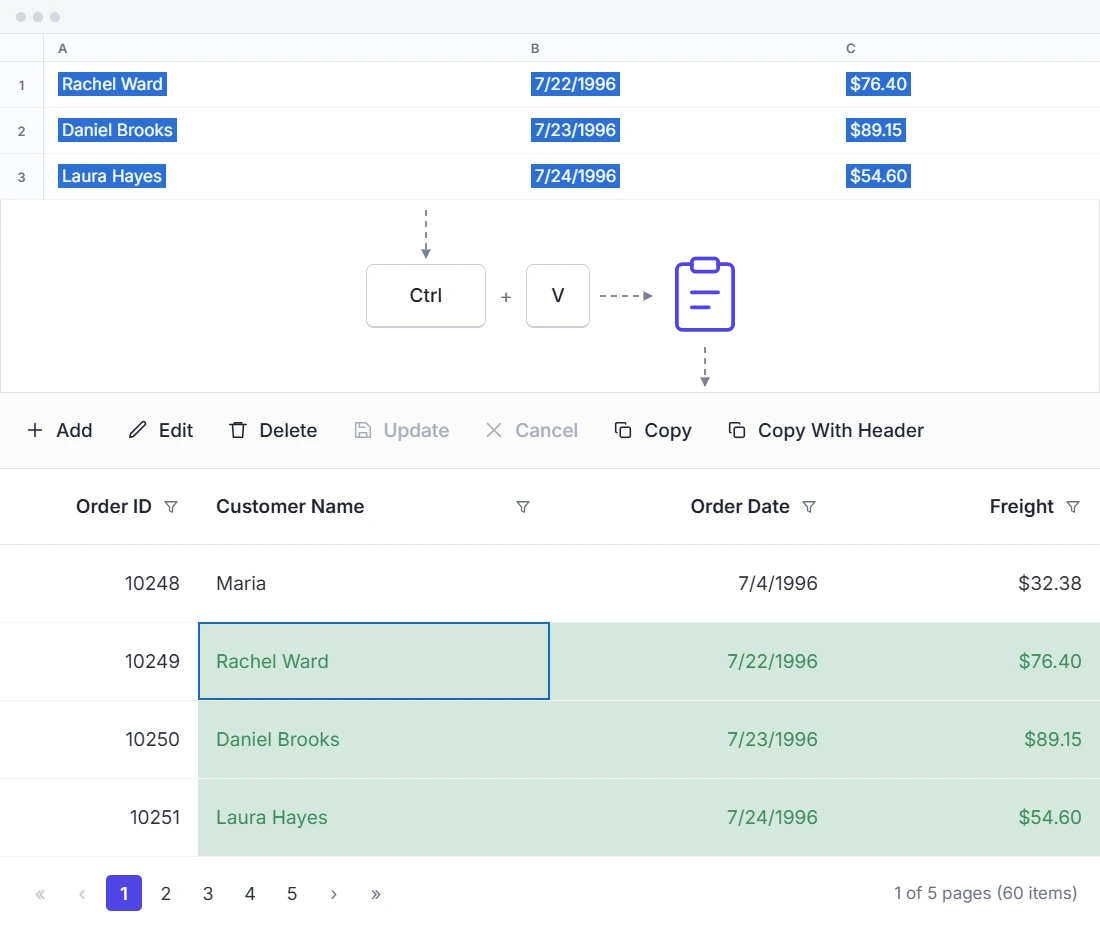Sort by Order ID column header
Image resolution: width=1100 pixels, height=928 pixels.
[114, 506]
